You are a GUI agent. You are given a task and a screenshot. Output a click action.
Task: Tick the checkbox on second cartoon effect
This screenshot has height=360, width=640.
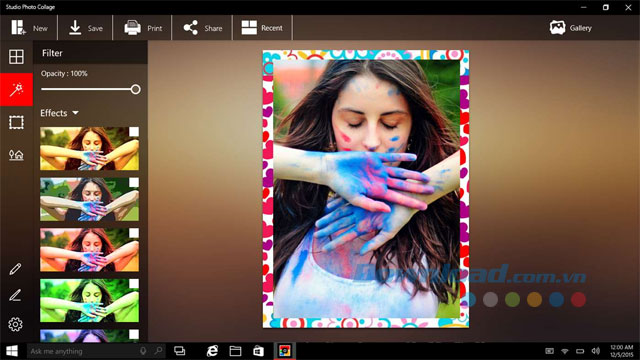click(134, 182)
